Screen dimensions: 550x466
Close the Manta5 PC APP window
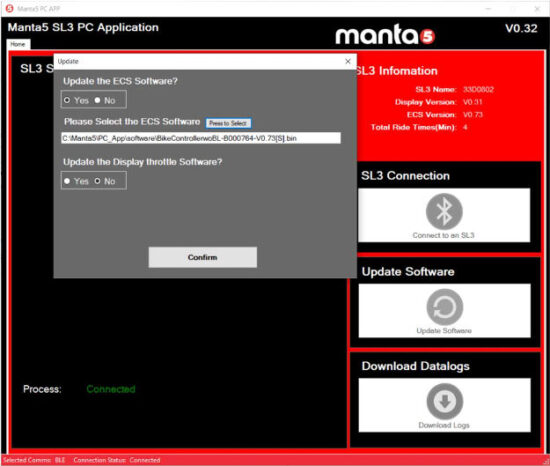pos(537,9)
